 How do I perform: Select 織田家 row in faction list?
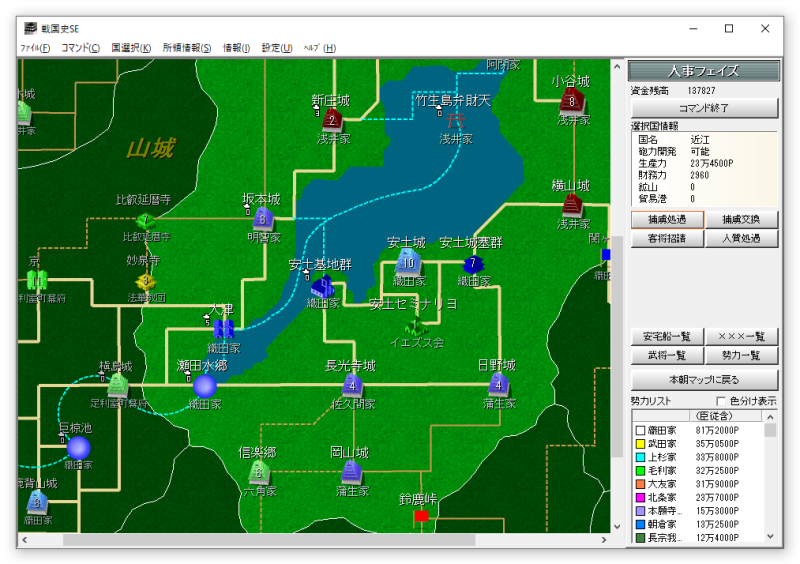[x=698, y=430]
